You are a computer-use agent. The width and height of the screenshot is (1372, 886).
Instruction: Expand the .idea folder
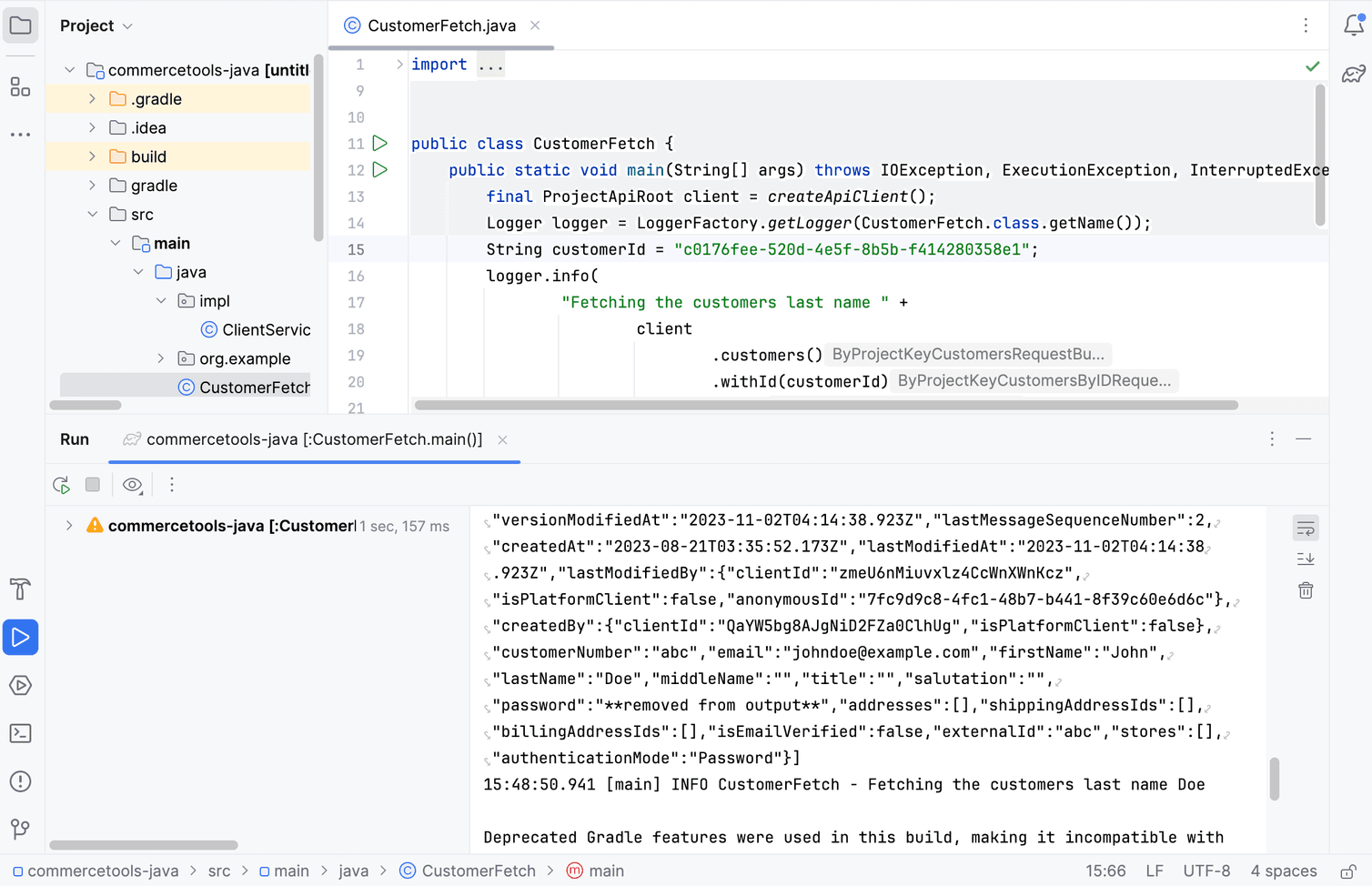[x=93, y=128]
